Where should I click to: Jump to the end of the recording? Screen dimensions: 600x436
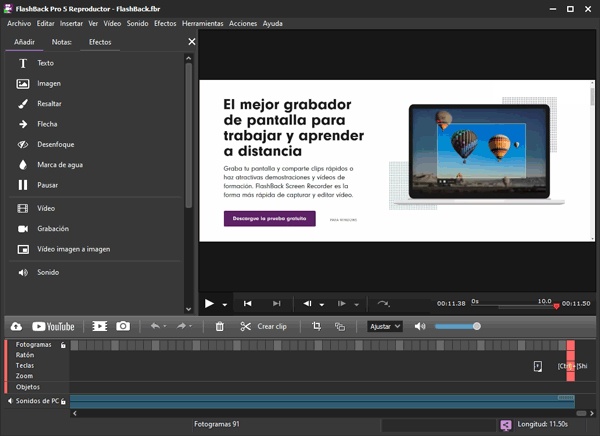coord(277,304)
